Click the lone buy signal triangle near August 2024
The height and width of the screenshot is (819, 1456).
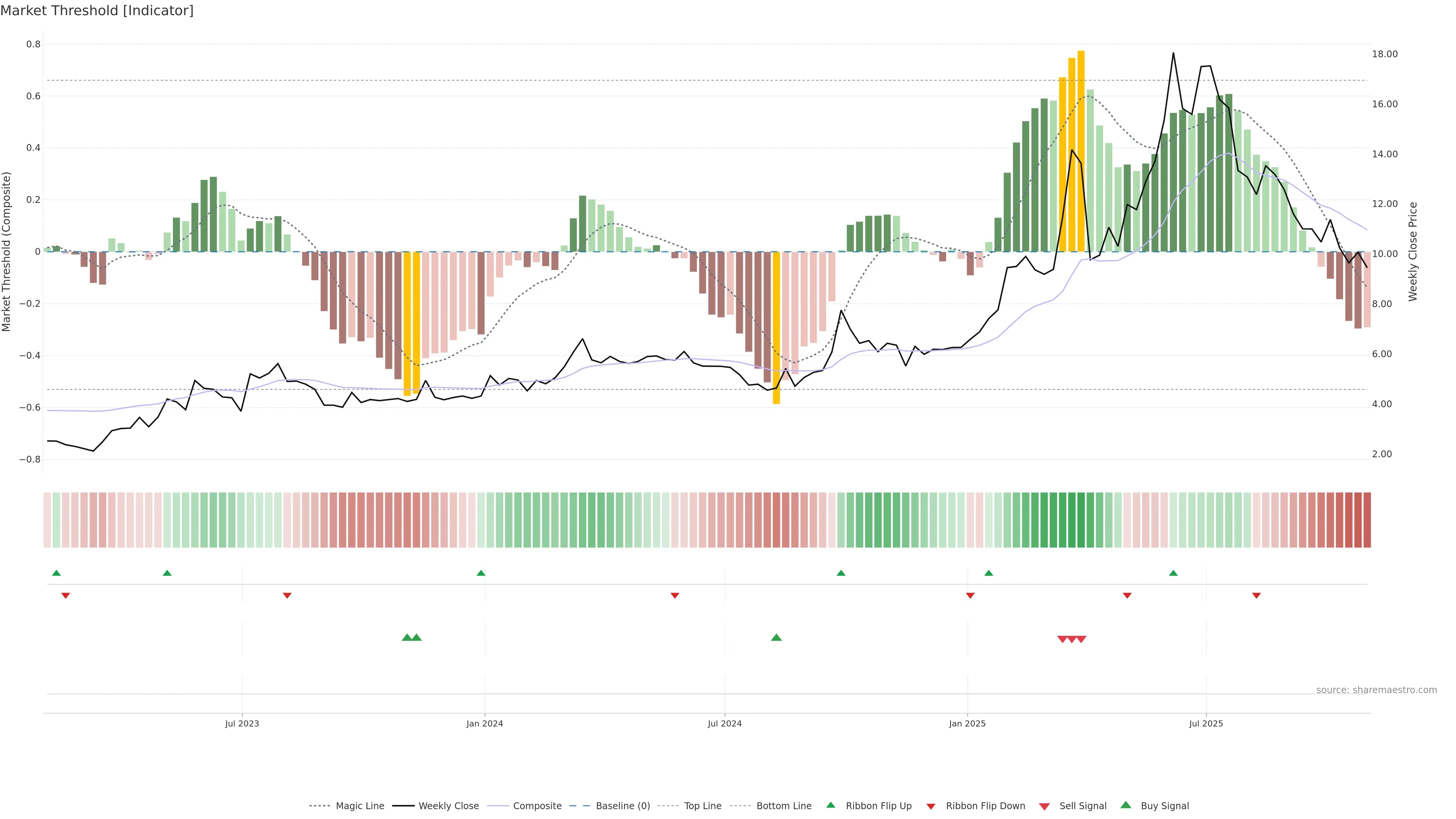point(776,637)
